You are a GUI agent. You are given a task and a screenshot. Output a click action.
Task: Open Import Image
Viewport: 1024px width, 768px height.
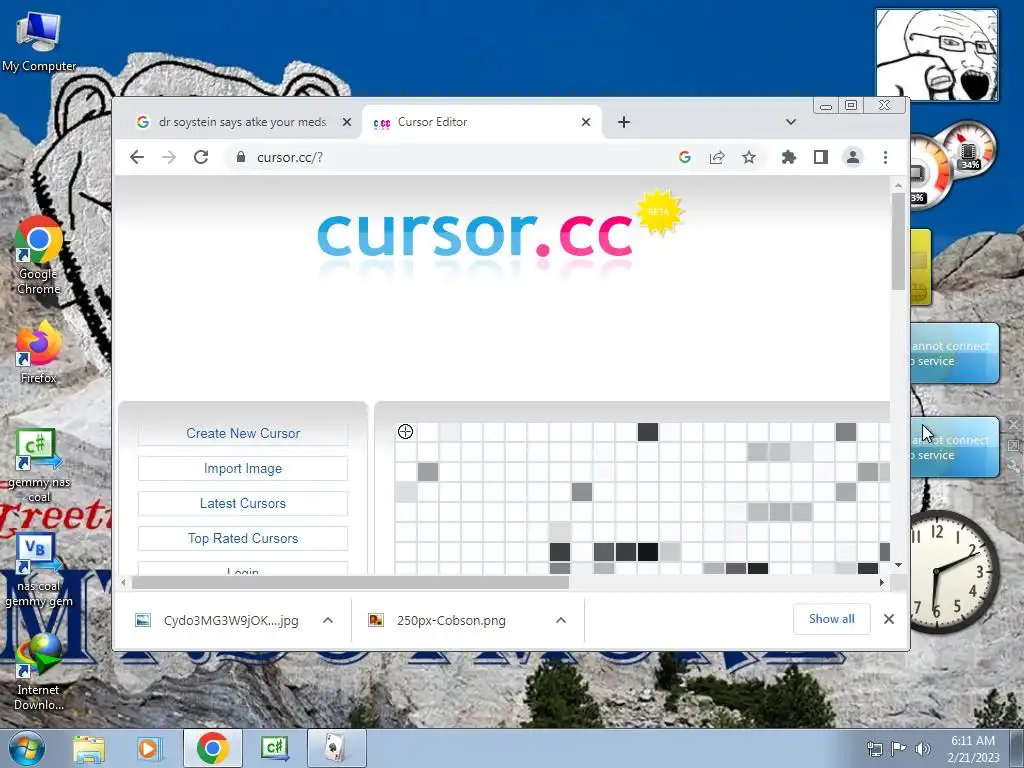pyautogui.click(x=243, y=468)
